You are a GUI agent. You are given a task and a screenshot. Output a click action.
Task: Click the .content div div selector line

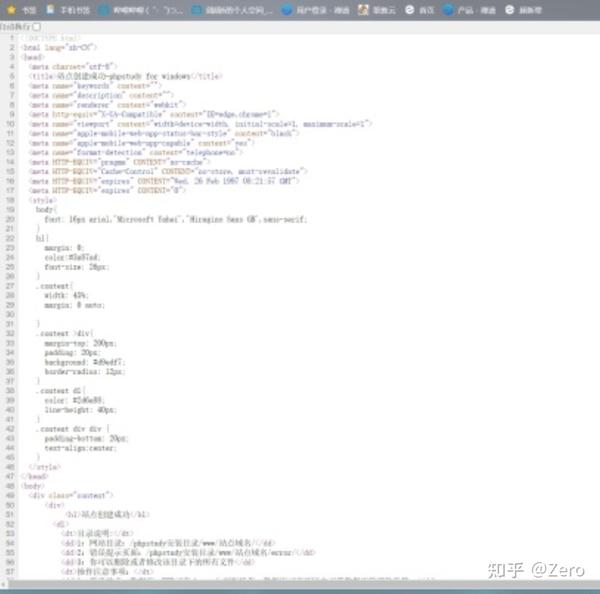click(x=73, y=429)
